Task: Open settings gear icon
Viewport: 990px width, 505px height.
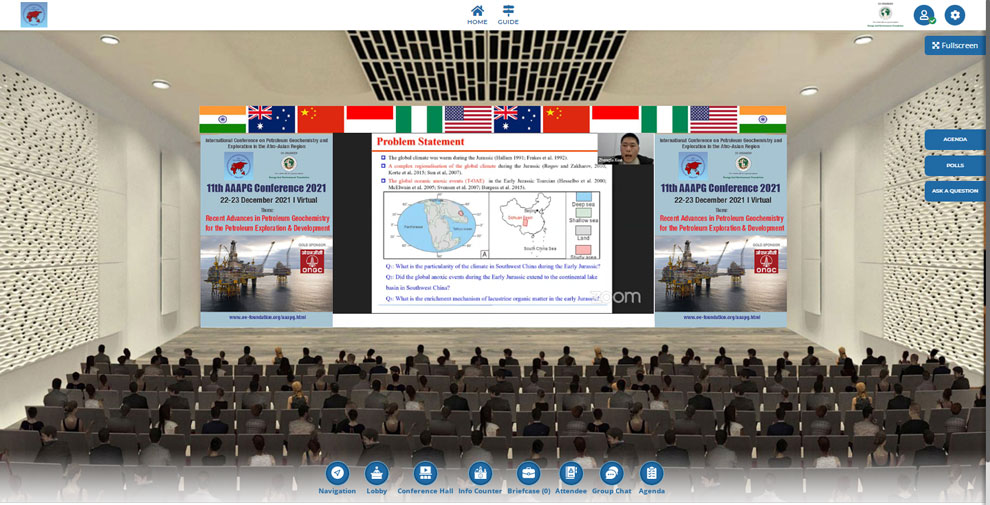Action: [x=955, y=15]
